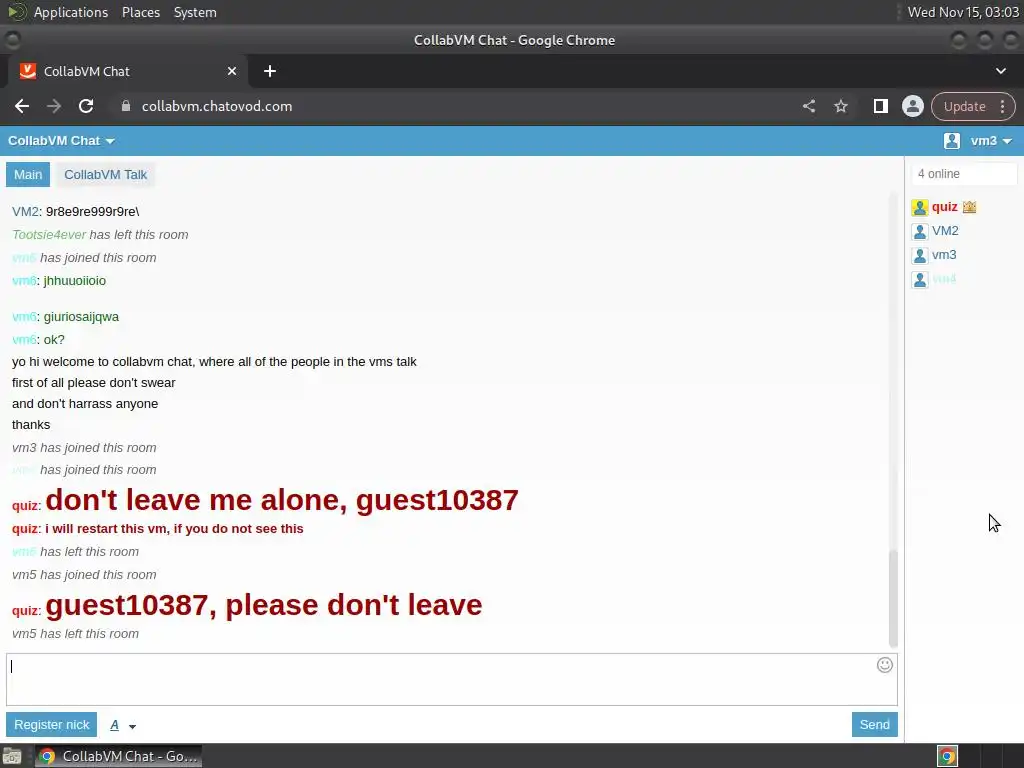
Task: Expand the Chrome tab search chevron
Action: [x=1000, y=71]
